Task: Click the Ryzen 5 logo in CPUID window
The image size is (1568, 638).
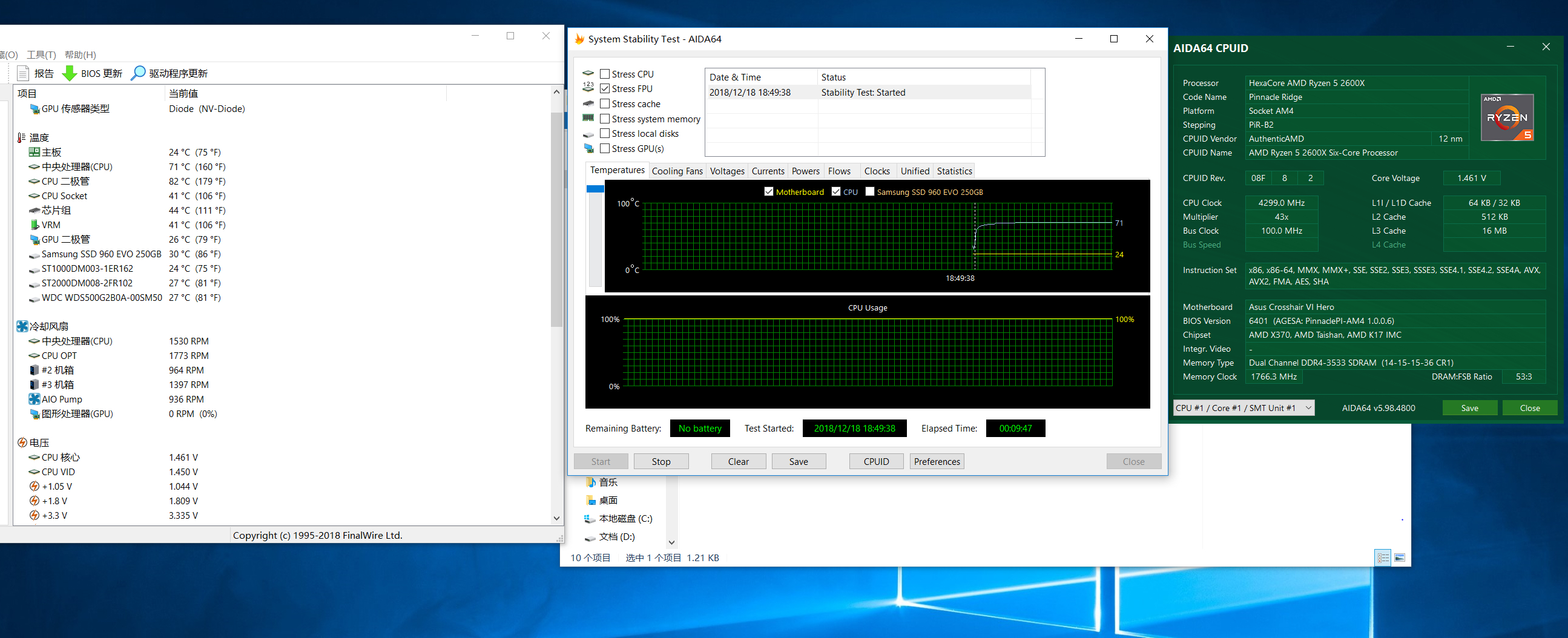Action: tap(1507, 117)
